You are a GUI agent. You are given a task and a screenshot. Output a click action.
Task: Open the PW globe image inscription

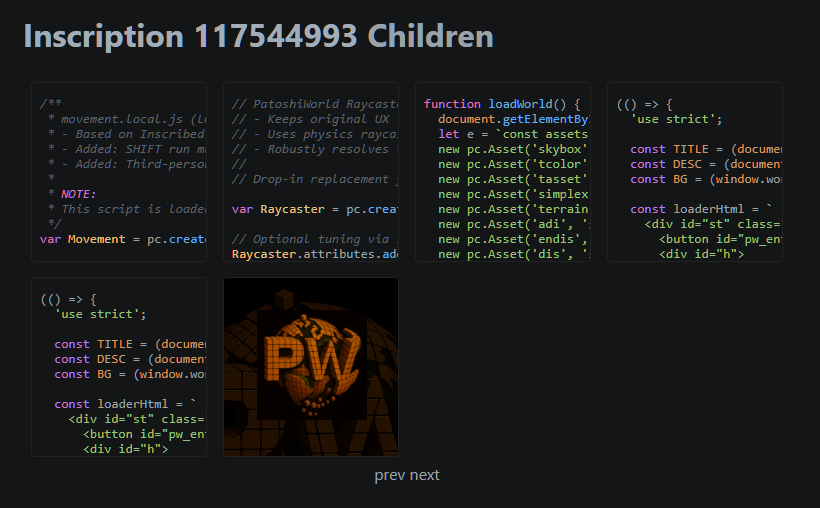pyautogui.click(x=311, y=367)
